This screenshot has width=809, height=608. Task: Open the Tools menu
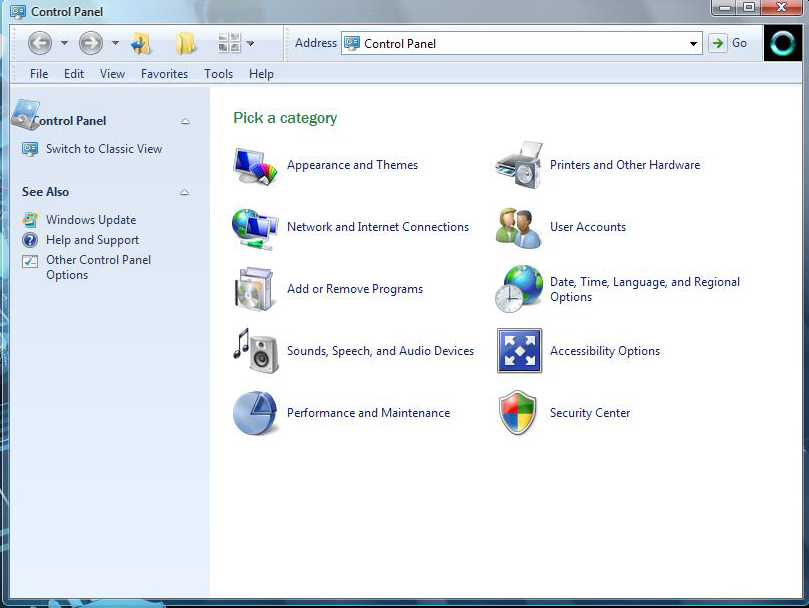pyautogui.click(x=218, y=73)
